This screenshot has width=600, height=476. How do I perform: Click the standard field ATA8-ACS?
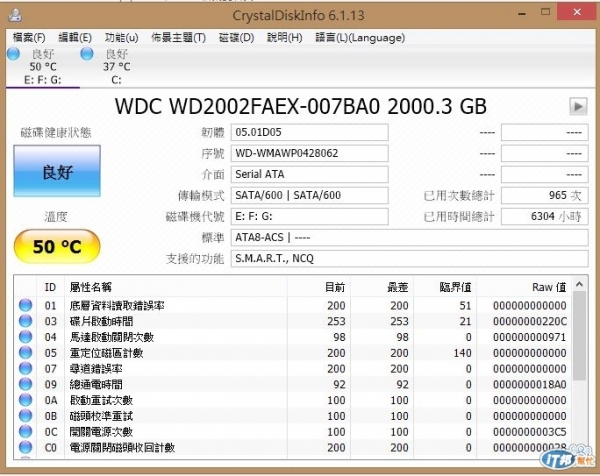point(409,238)
